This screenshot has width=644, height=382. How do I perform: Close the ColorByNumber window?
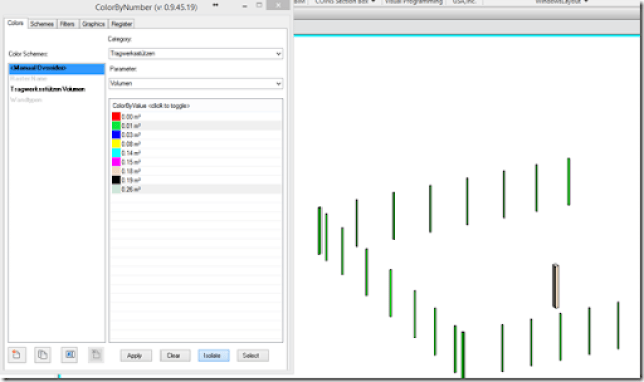278,5
